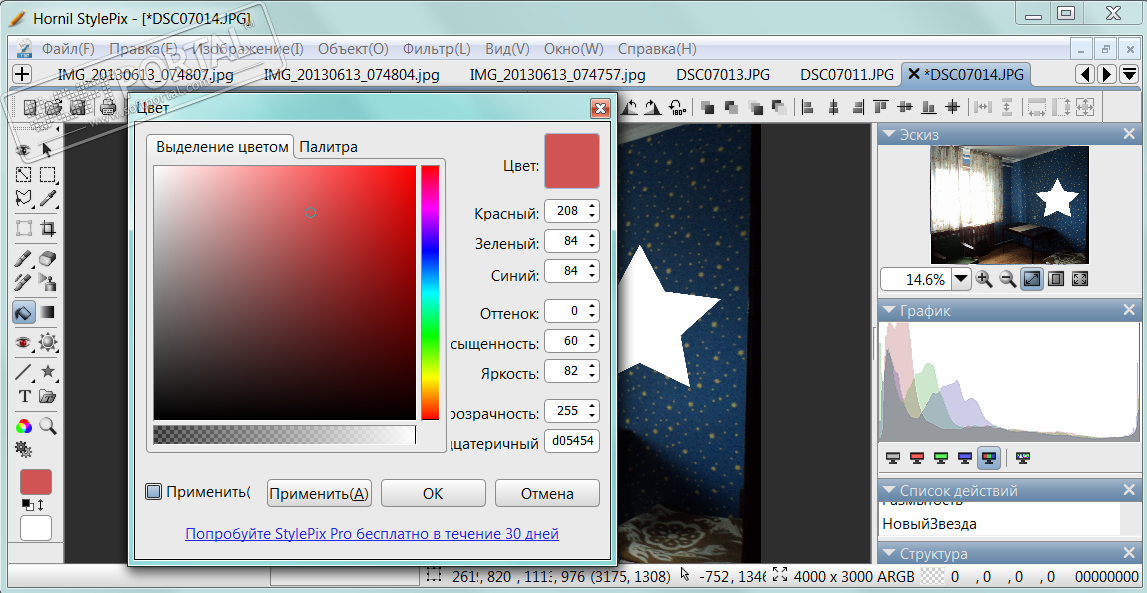Open the StylePix Pro free trial link
1147x593 pixels.
click(372, 534)
